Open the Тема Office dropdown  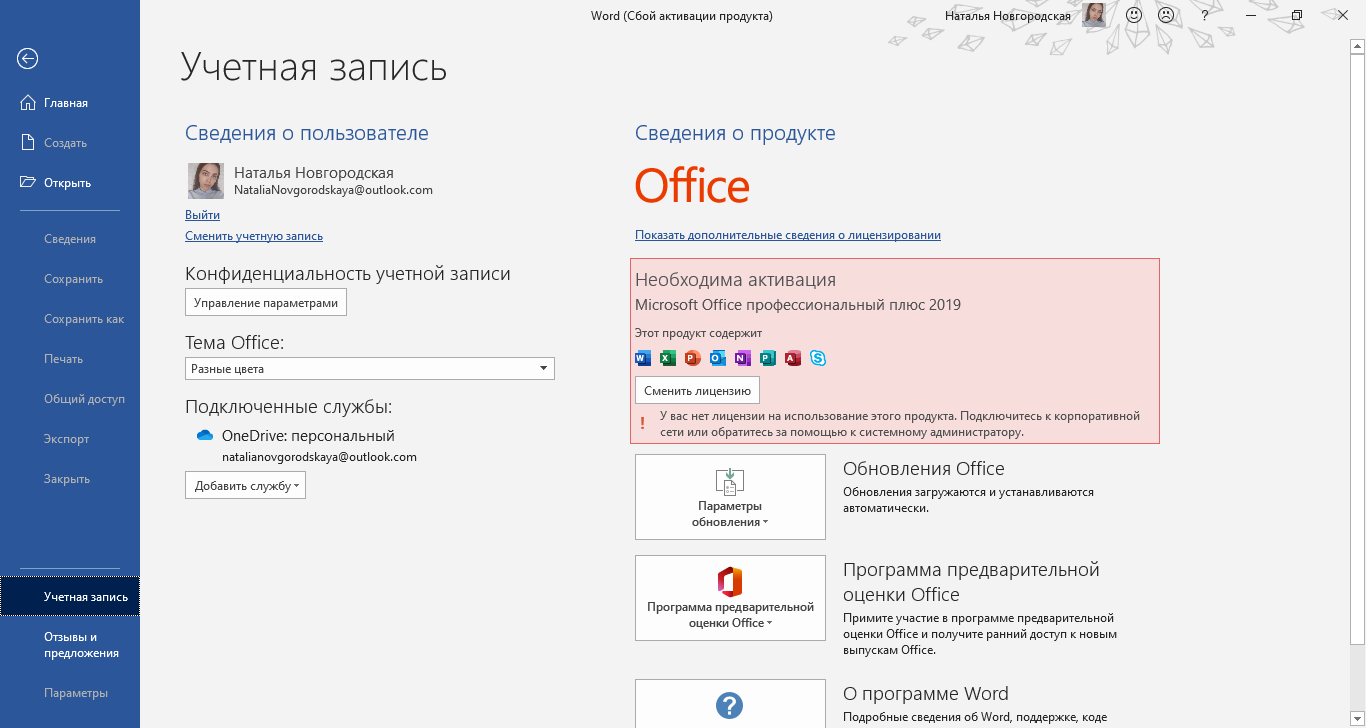pyautogui.click(x=370, y=369)
